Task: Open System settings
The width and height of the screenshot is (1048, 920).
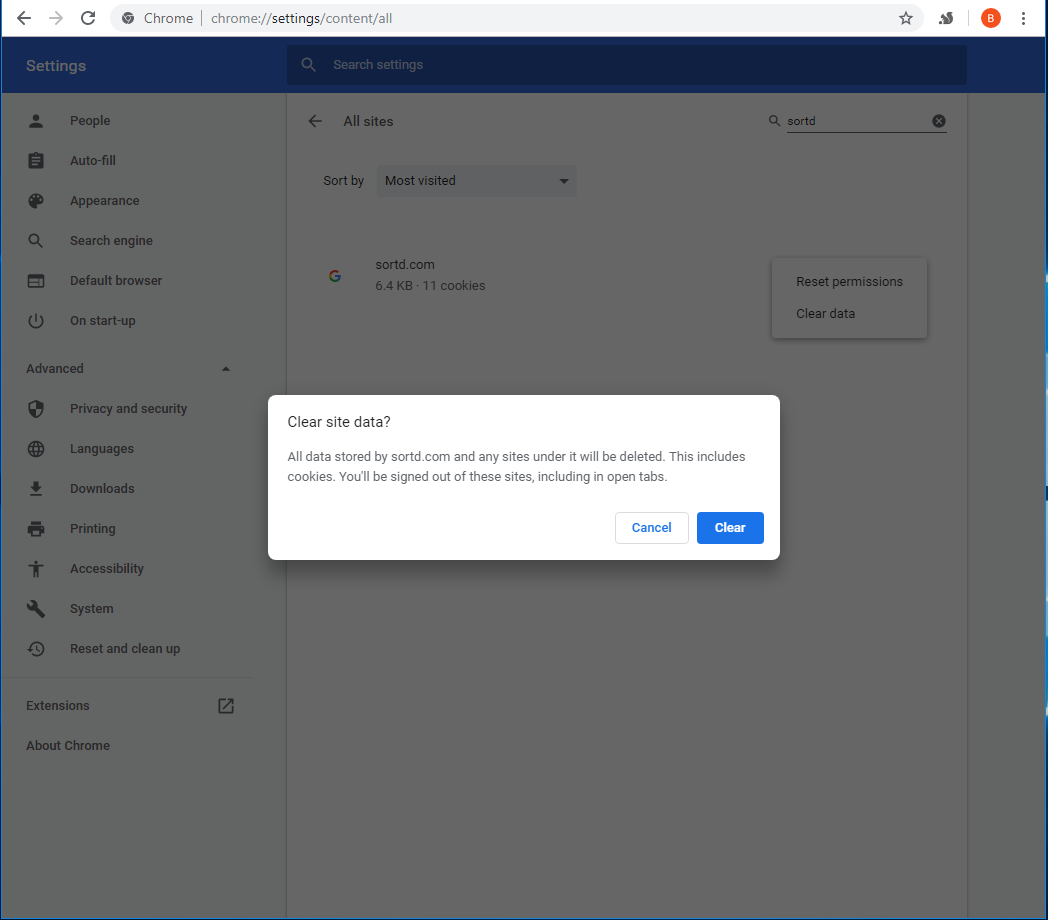Action: pos(92,608)
